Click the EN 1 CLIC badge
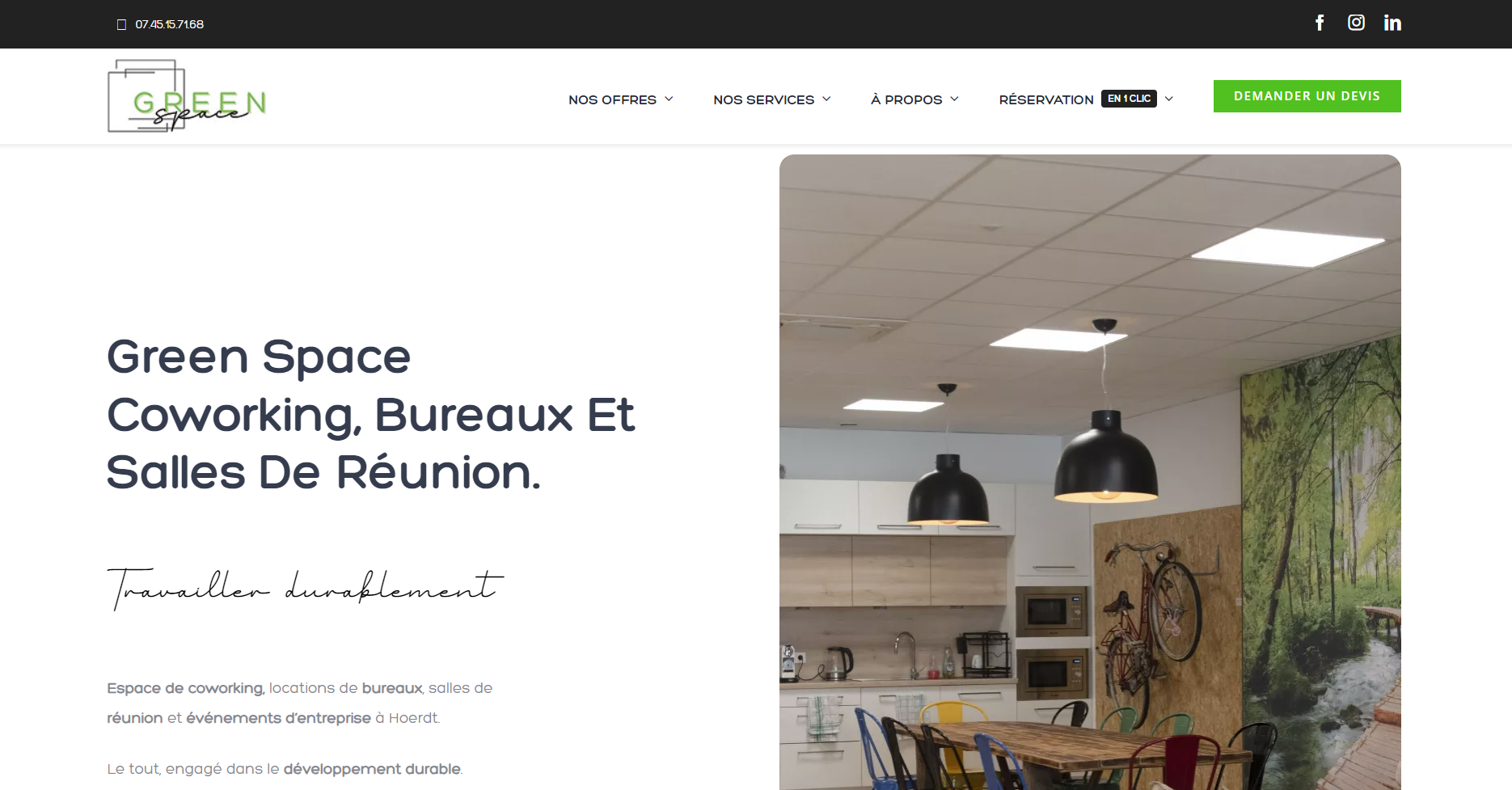The width and height of the screenshot is (1512, 790). (x=1129, y=99)
